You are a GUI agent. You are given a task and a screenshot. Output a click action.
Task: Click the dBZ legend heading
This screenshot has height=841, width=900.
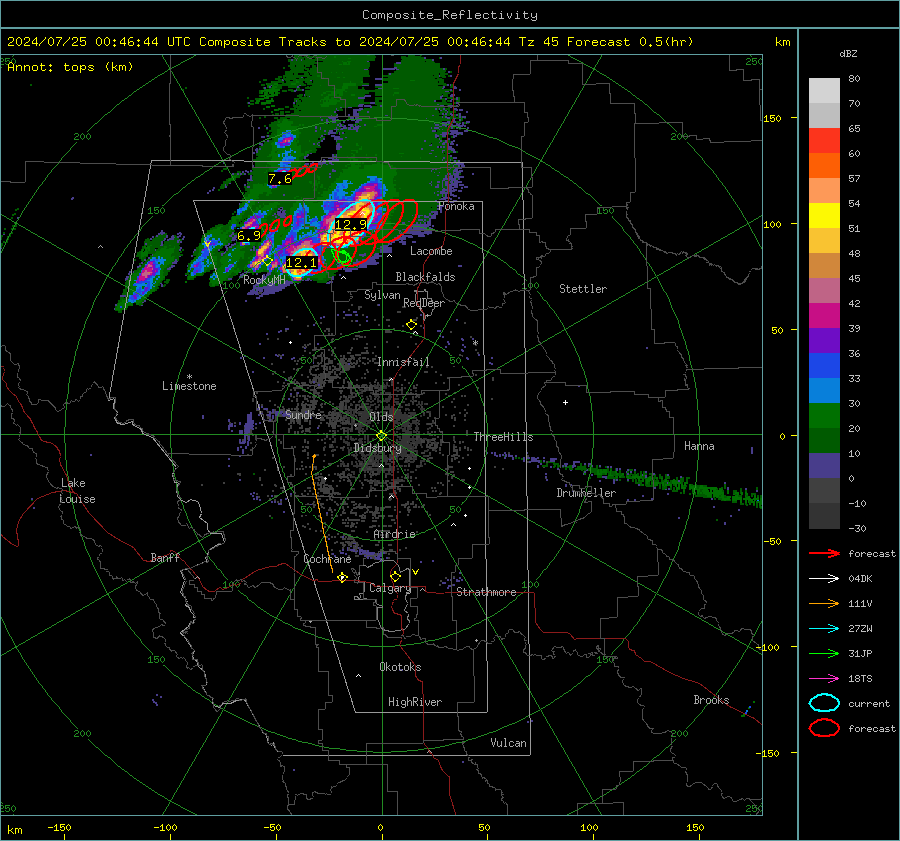tap(848, 54)
